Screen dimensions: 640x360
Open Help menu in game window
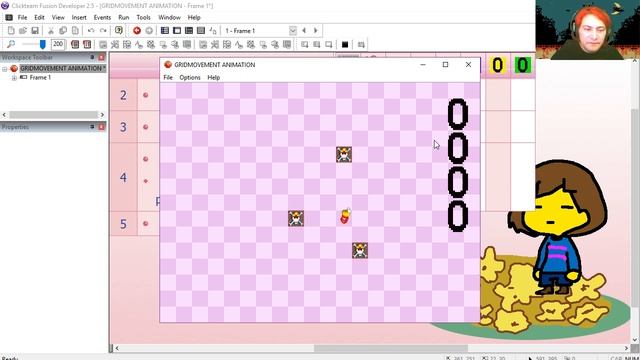tap(213, 78)
